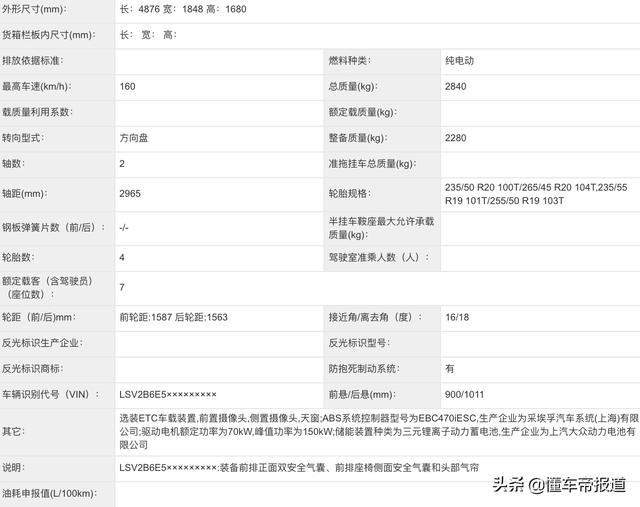Select the steering value 方向盘

pos(134,138)
